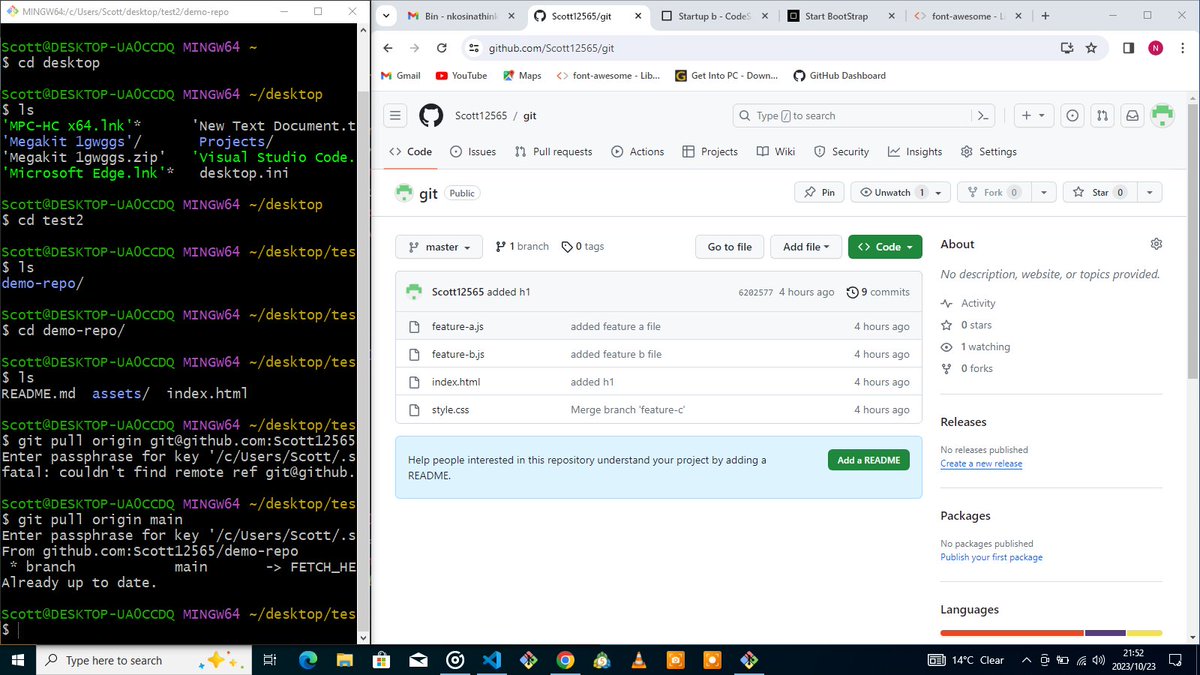Open Visual Studio Code from taskbar
The width and height of the screenshot is (1200, 675).
pos(491,660)
